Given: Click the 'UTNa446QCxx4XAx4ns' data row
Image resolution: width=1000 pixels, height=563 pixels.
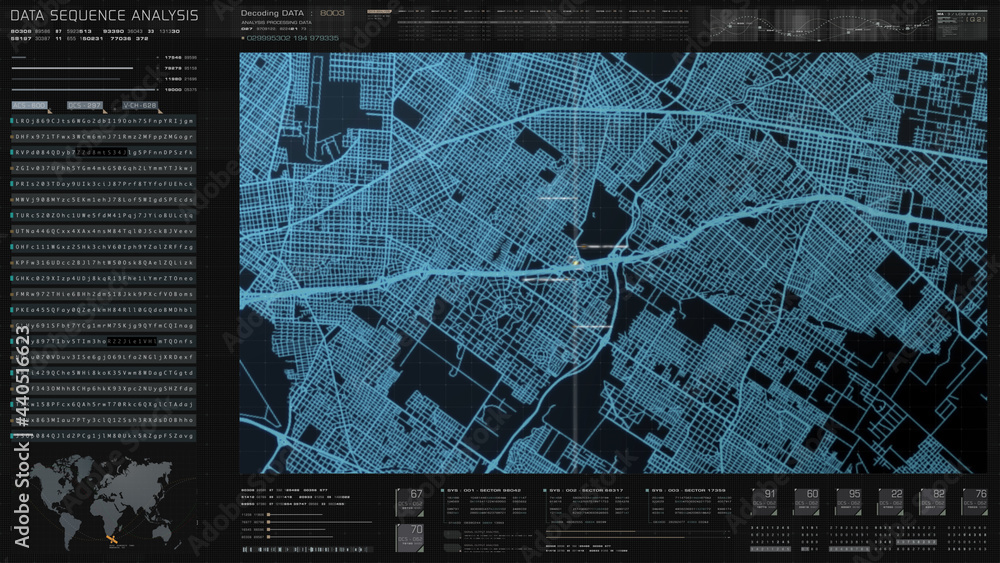Looking at the screenshot, I should pyautogui.click(x=104, y=231).
